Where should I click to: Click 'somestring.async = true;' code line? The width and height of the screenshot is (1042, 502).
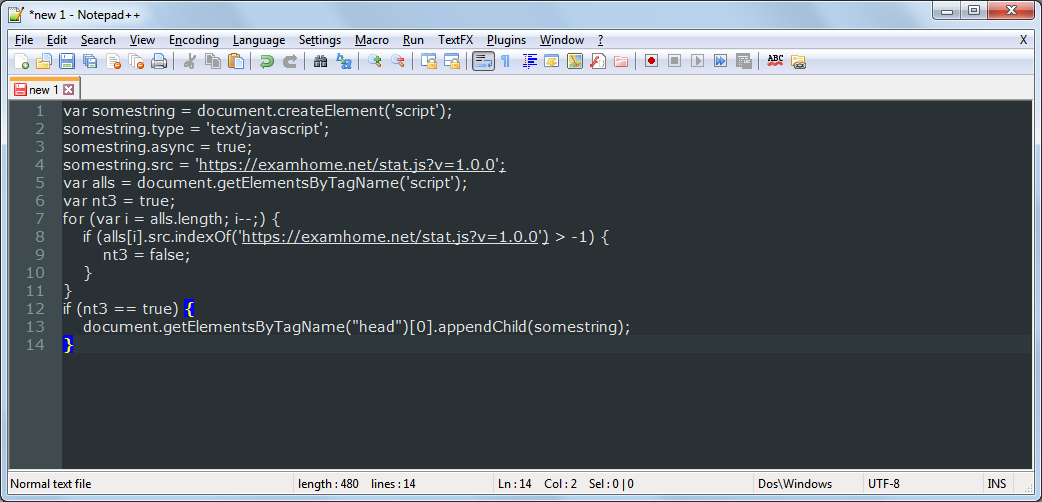click(x=157, y=146)
